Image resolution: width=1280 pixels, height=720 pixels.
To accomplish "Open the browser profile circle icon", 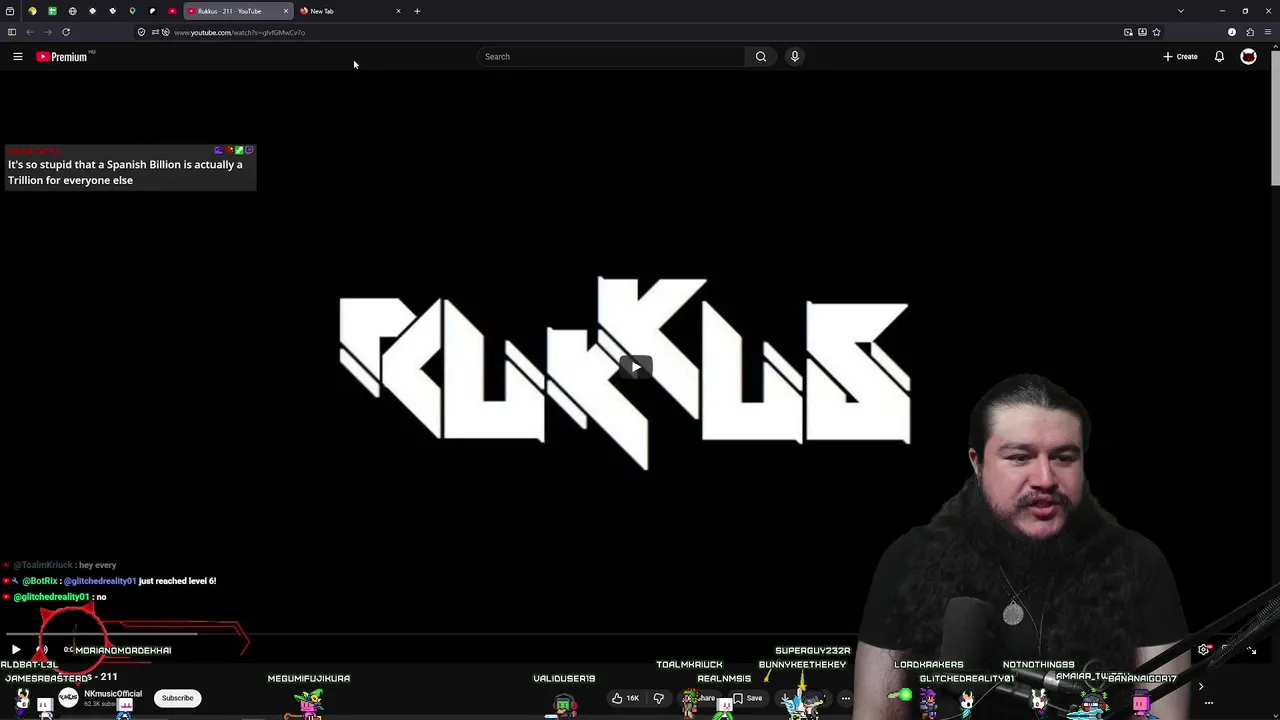I will (x=1232, y=32).
